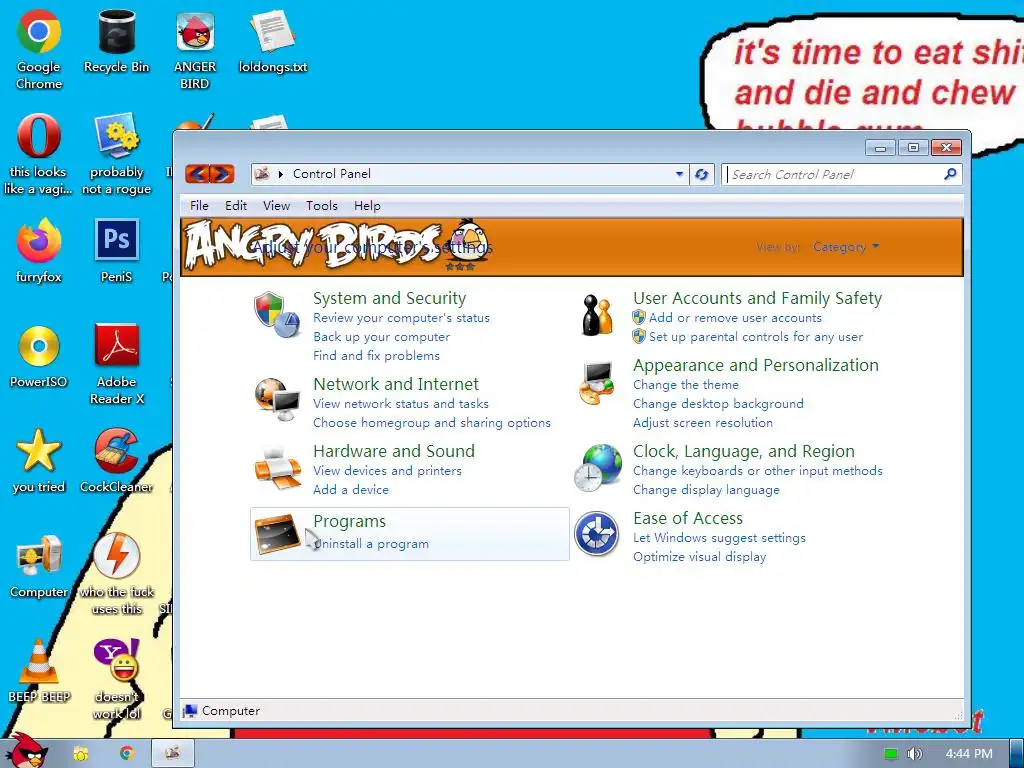Screen dimensions: 1024x768
Task: Click the volume speaker tray icon
Action: (914, 754)
